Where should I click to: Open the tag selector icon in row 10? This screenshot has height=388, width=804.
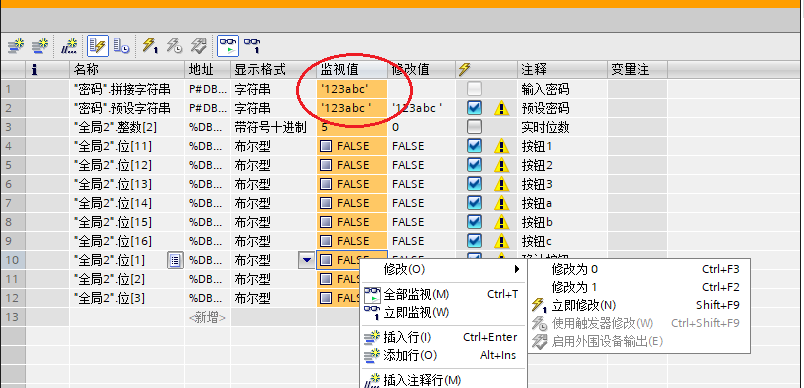pos(175,260)
